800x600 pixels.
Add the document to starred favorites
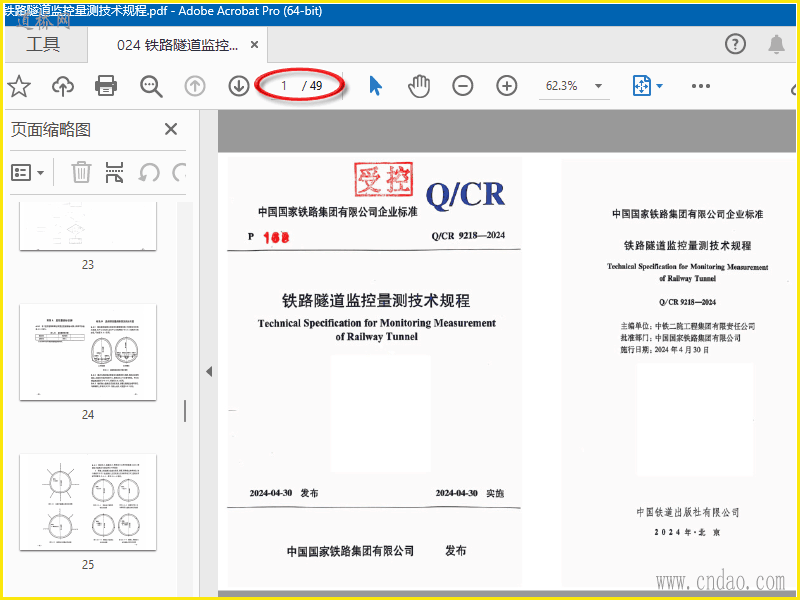coord(19,86)
